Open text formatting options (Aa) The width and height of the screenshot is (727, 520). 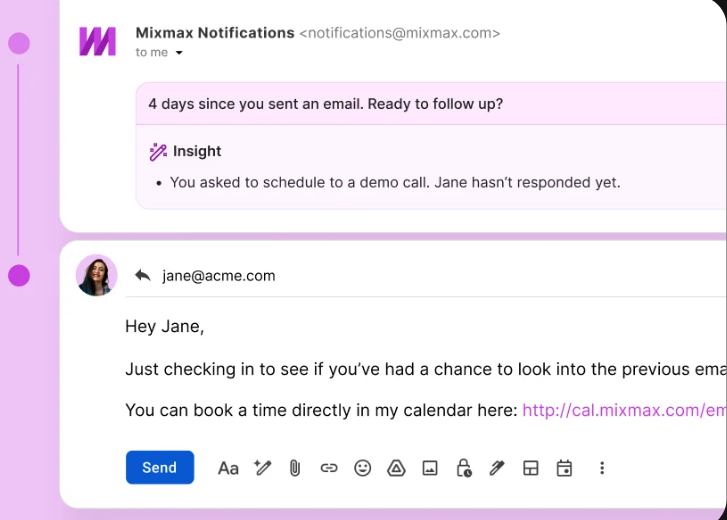pos(228,468)
